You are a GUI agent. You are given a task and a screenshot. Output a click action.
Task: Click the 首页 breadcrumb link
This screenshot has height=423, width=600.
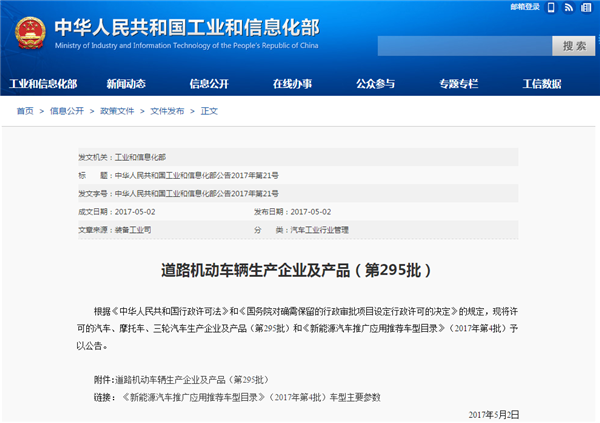[x=24, y=111]
